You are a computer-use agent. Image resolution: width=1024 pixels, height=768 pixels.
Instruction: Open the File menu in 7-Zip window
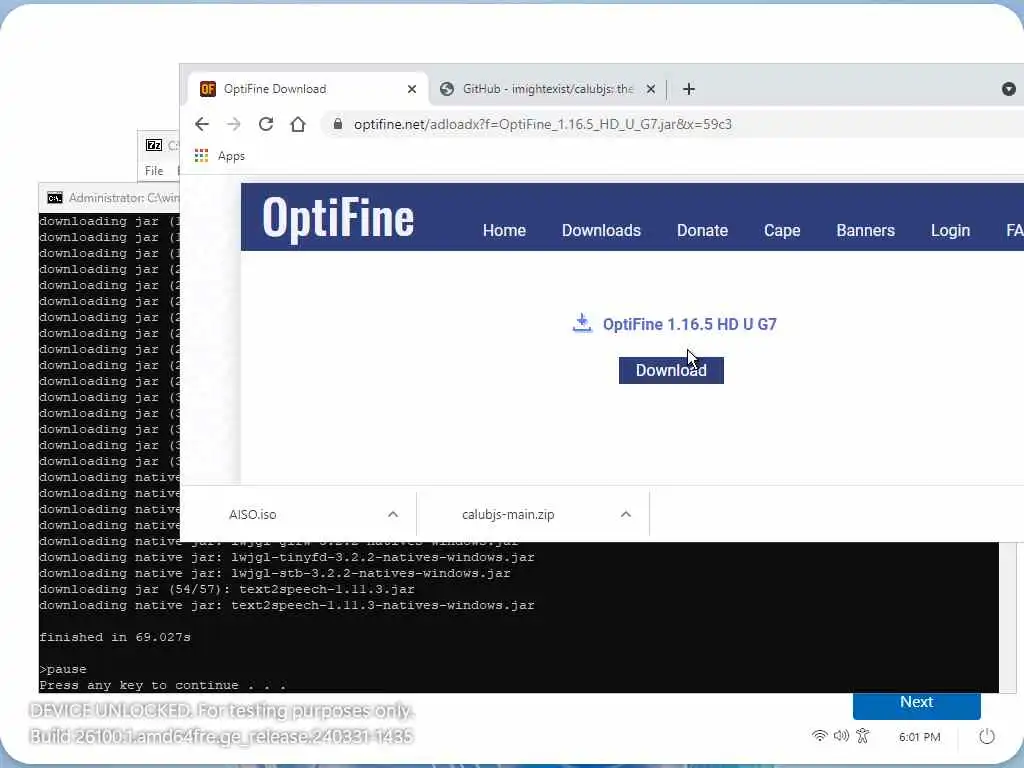(x=154, y=171)
